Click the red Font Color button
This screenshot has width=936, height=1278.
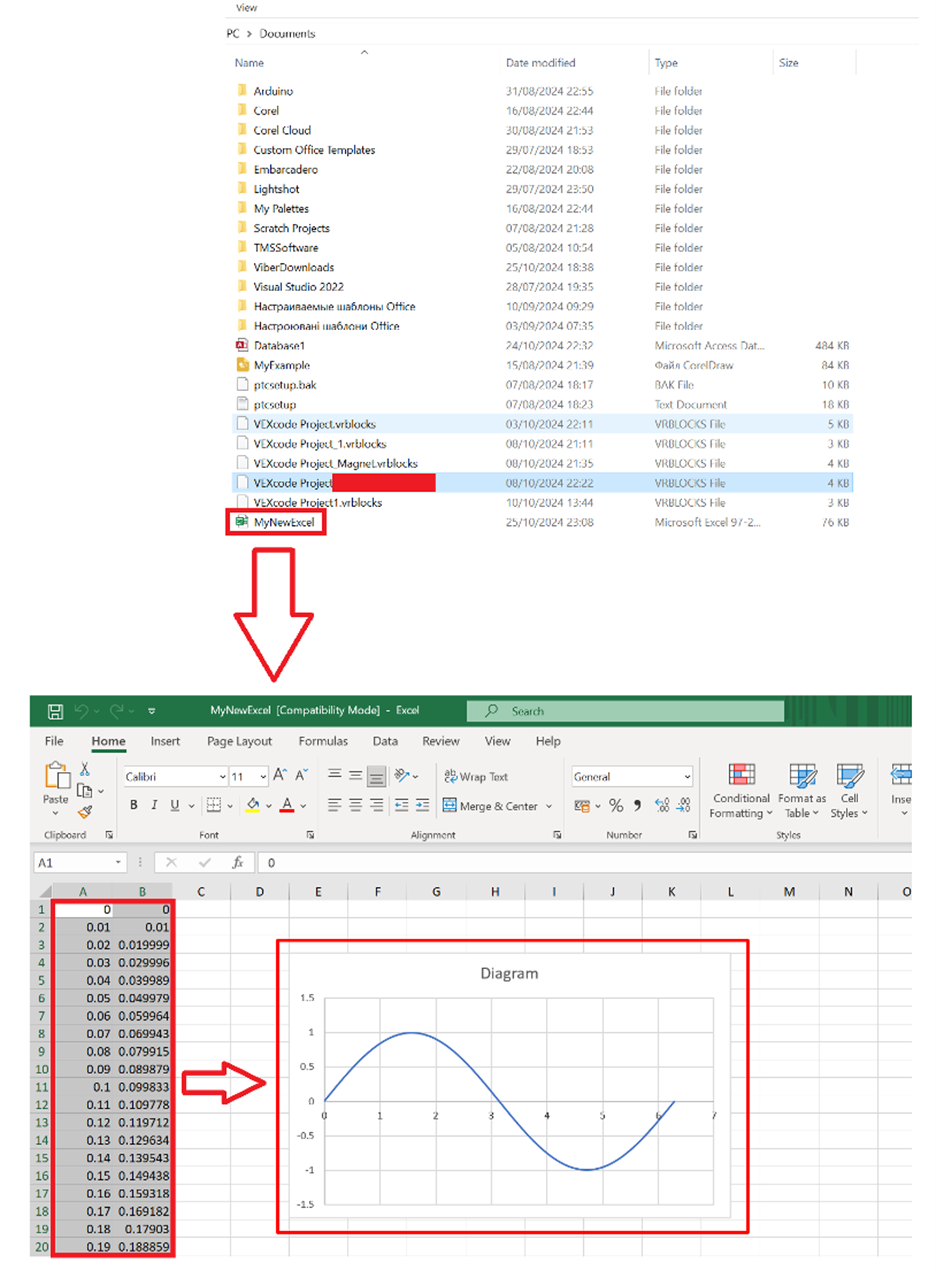[x=287, y=805]
